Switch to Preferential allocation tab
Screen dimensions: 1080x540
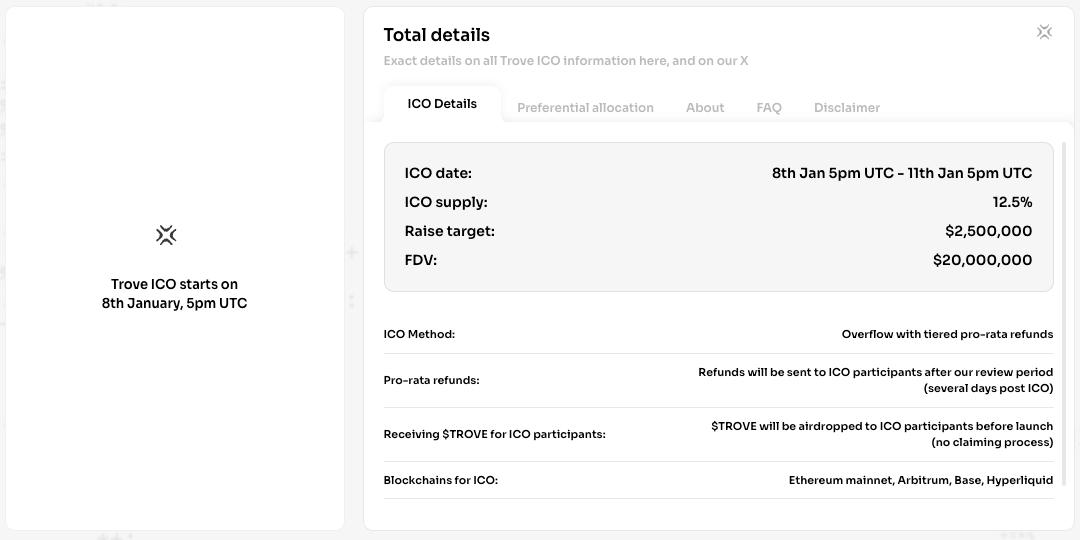coord(585,108)
